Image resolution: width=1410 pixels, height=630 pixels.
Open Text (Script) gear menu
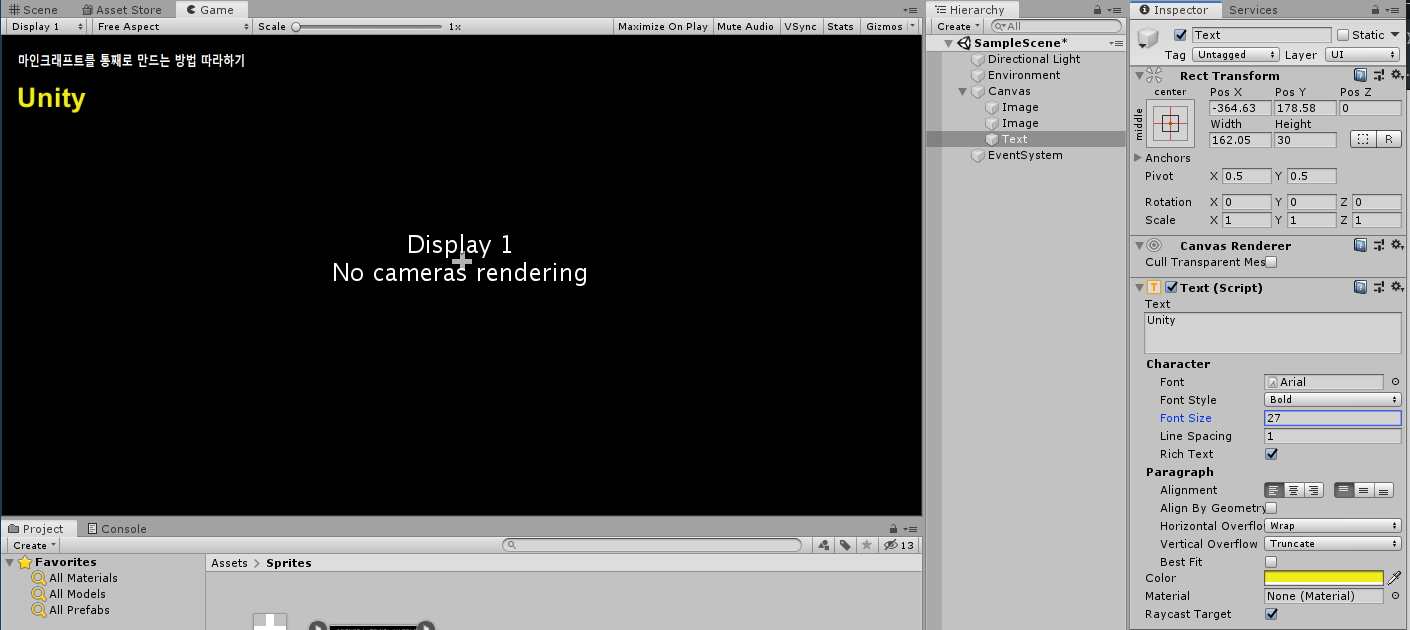pyautogui.click(x=1396, y=287)
